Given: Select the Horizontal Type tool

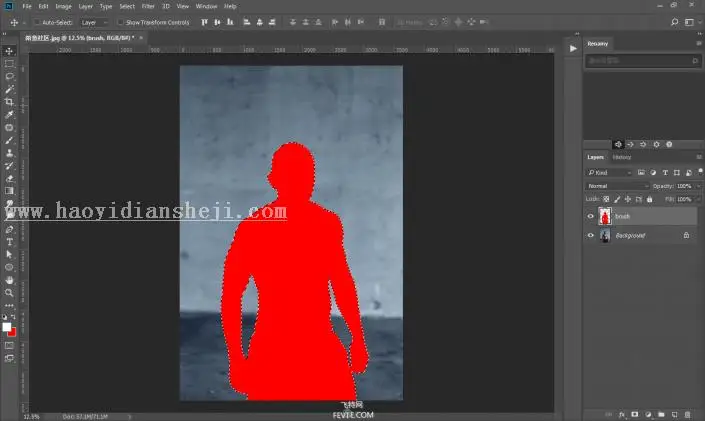Looking at the screenshot, I should 9,242.
